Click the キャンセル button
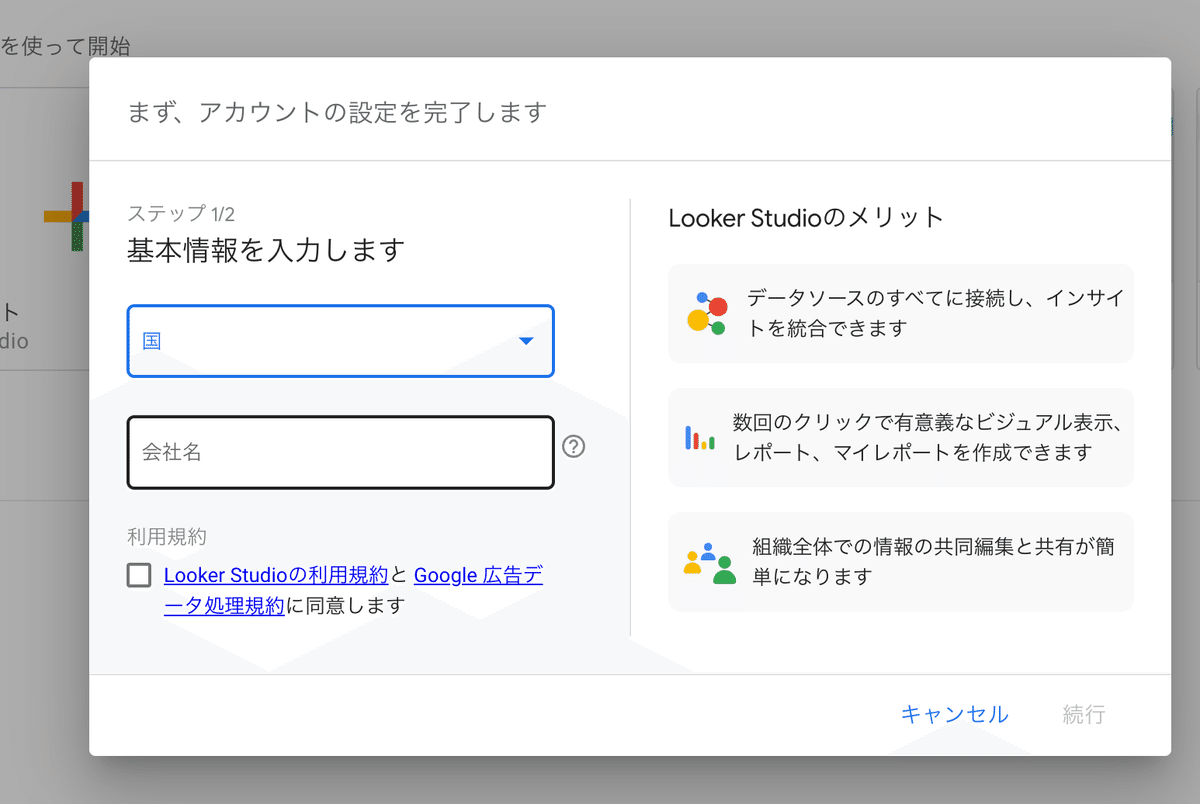Screen dimensions: 1200x804 [x=954, y=714]
